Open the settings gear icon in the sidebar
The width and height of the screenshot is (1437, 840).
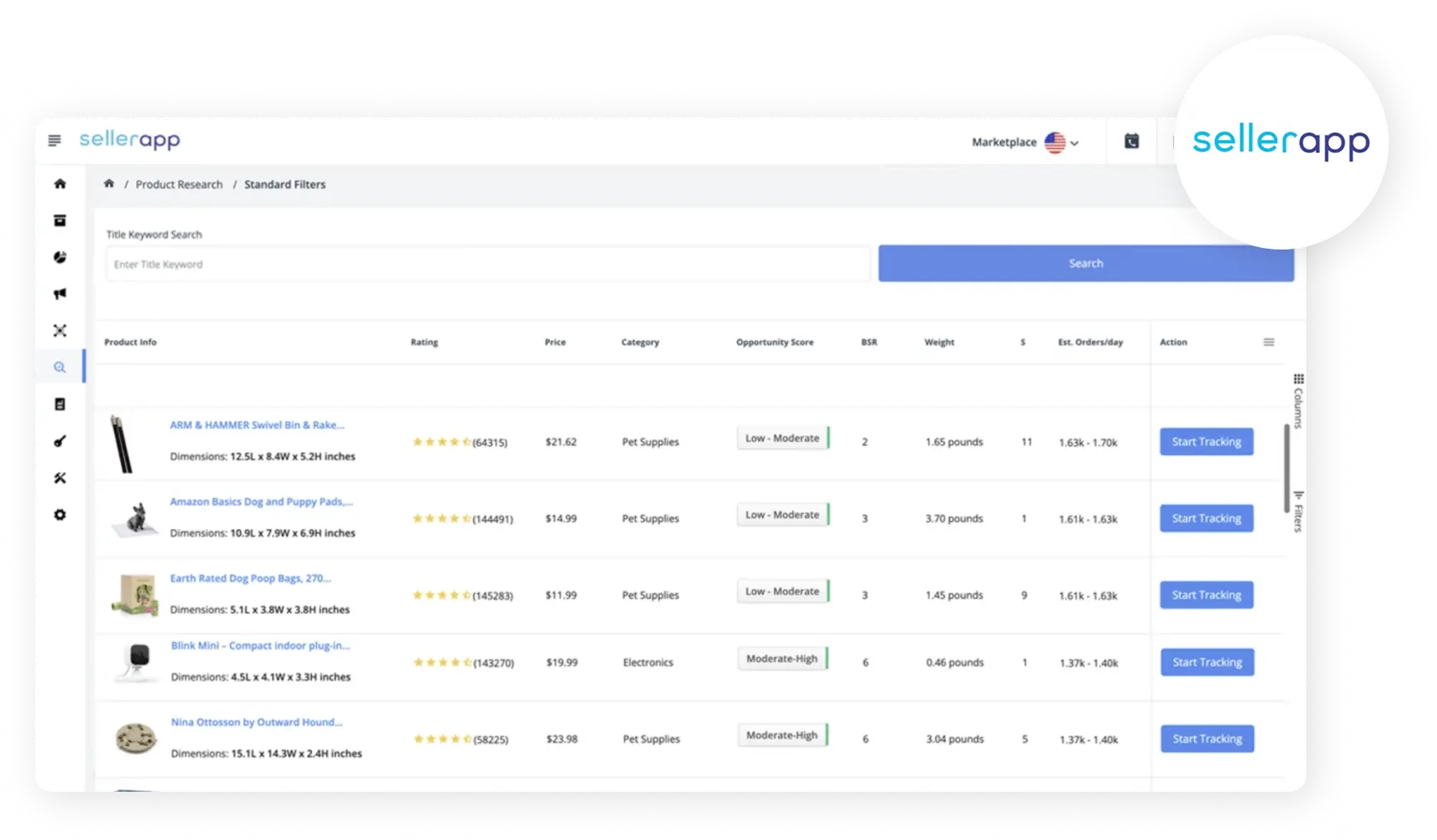[60, 515]
